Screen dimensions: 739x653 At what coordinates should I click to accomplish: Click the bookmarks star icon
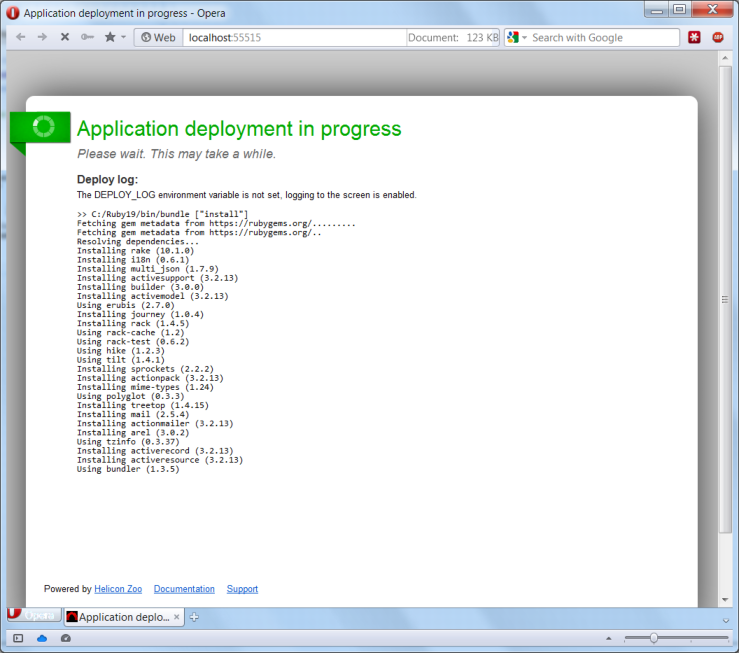click(x=109, y=37)
